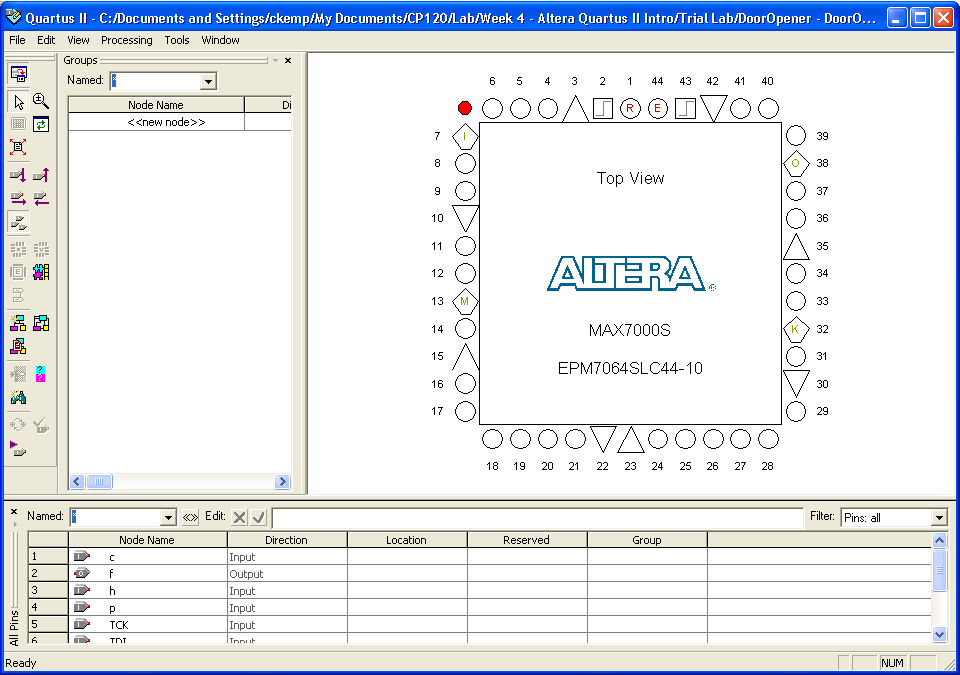Click the pentagon K pin numbered 32

[x=796, y=329]
